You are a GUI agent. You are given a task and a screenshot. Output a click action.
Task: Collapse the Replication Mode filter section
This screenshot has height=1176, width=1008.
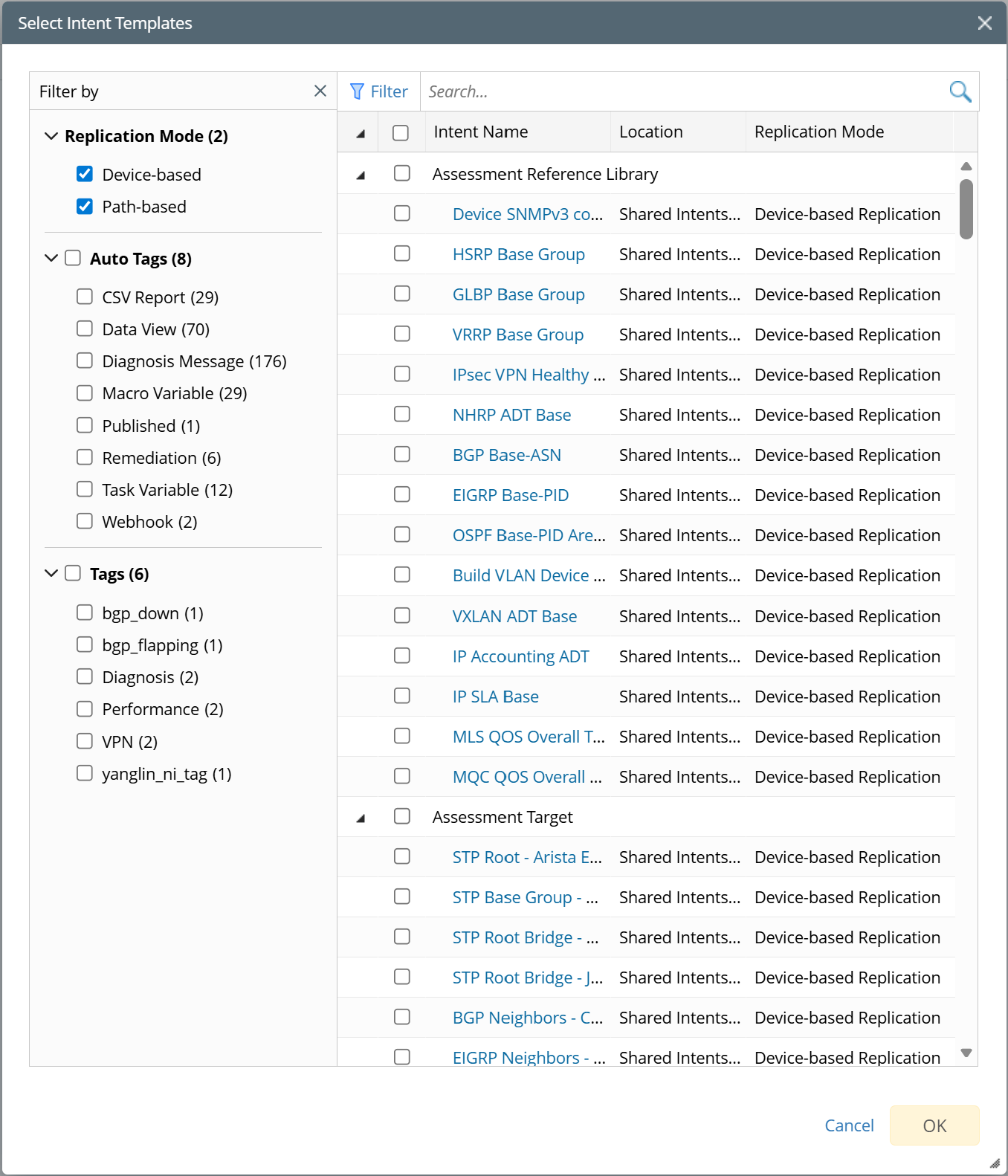51,136
